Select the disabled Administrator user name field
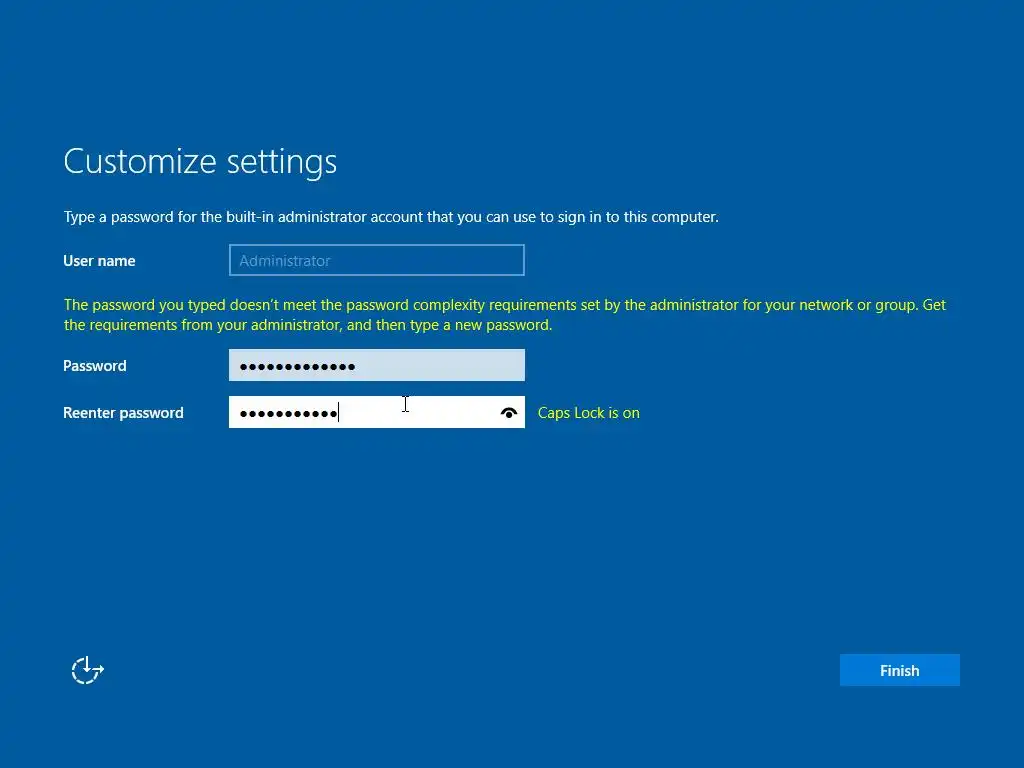This screenshot has width=1024, height=768. pyautogui.click(x=377, y=260)
